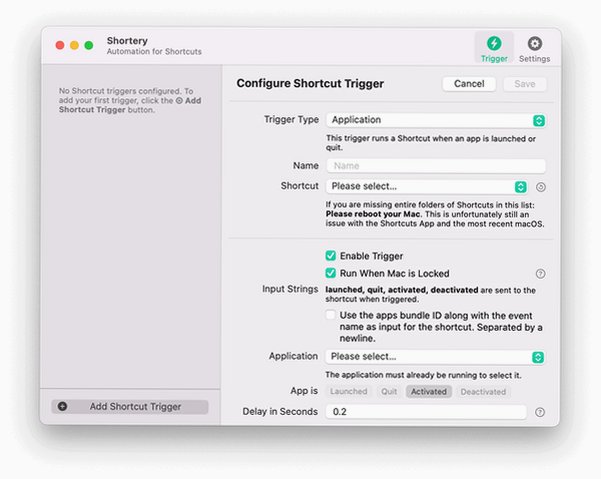Open help icon beside Delay in Seconds
Screen dimensions: 601x479
540,412
